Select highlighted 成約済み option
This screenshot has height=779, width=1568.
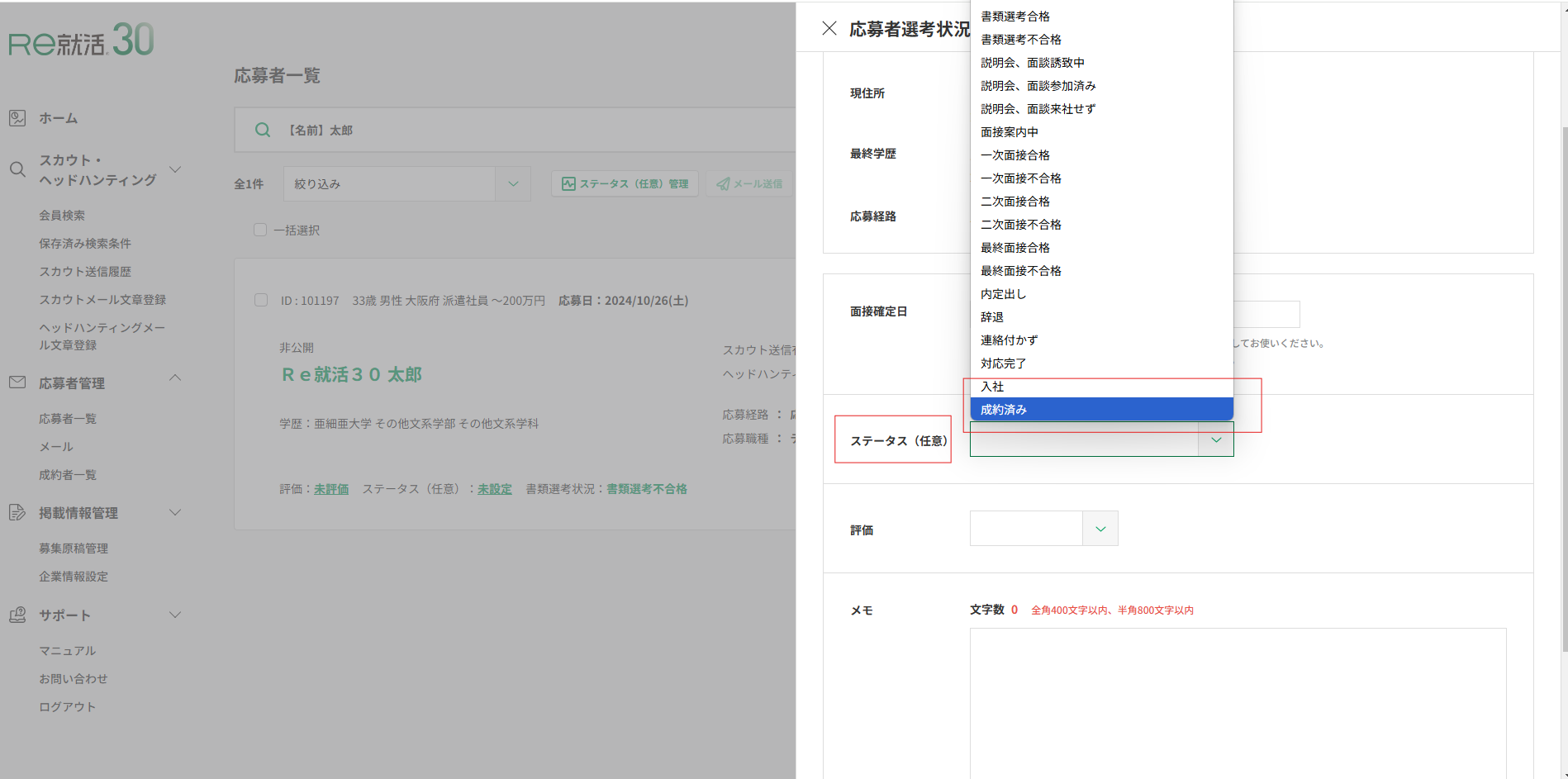coord(1102,410)
